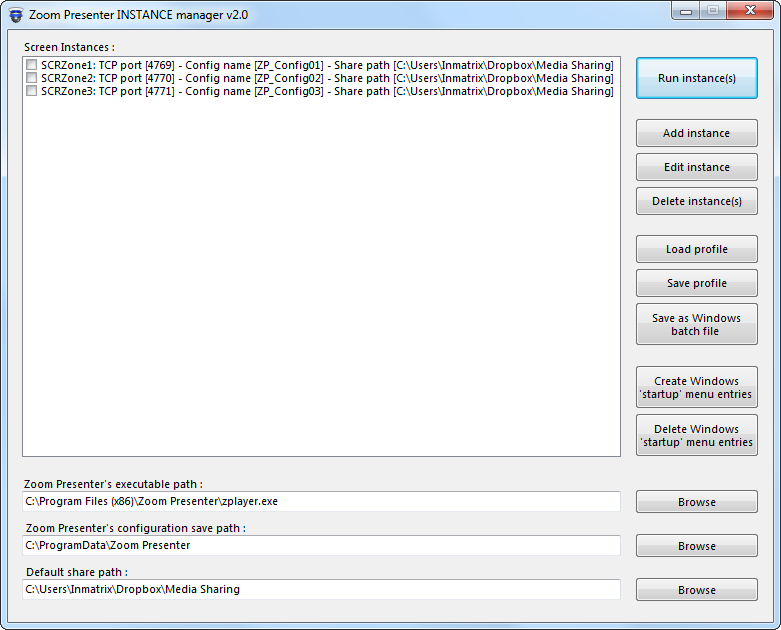The width and height of the screenshot is (781, 630).
Task: Browse for Zoom Presenter's executable path
Action: [696, 502]
